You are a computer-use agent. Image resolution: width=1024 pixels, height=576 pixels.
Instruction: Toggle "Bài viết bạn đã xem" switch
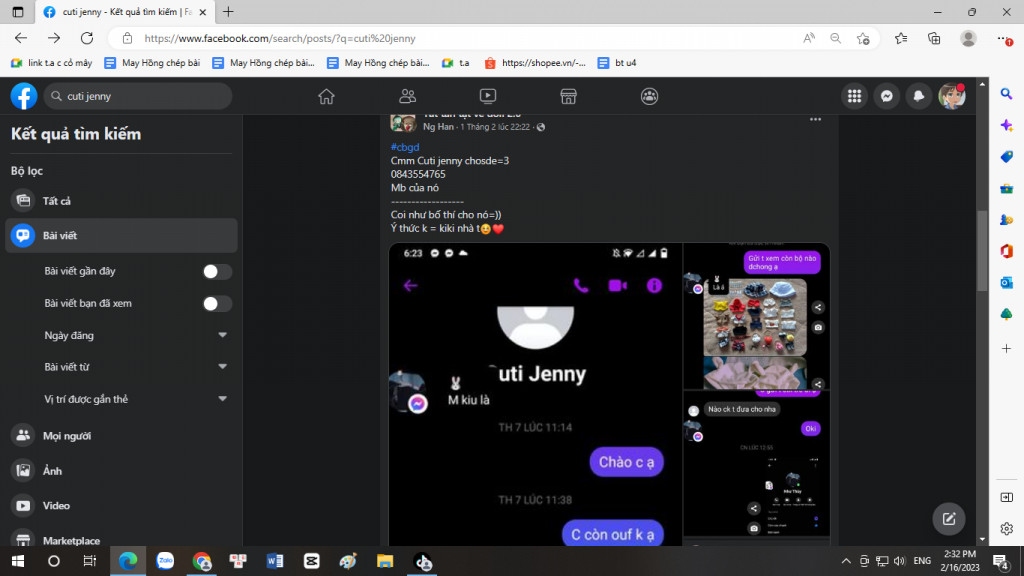point(217,304)
